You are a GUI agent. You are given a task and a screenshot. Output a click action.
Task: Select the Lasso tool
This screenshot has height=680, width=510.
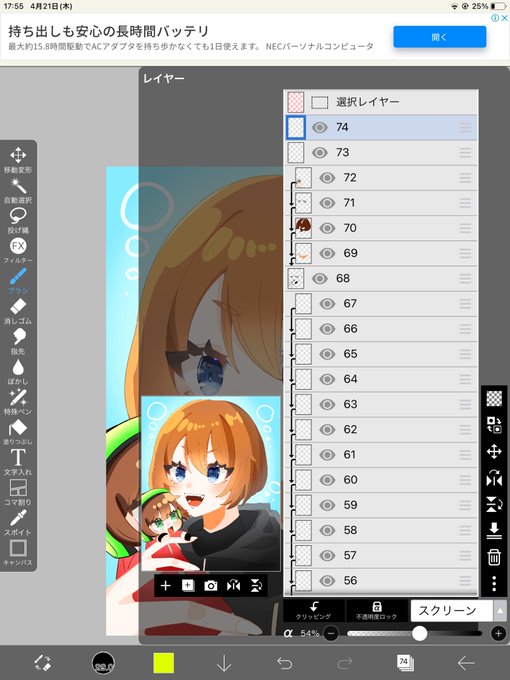18,220
